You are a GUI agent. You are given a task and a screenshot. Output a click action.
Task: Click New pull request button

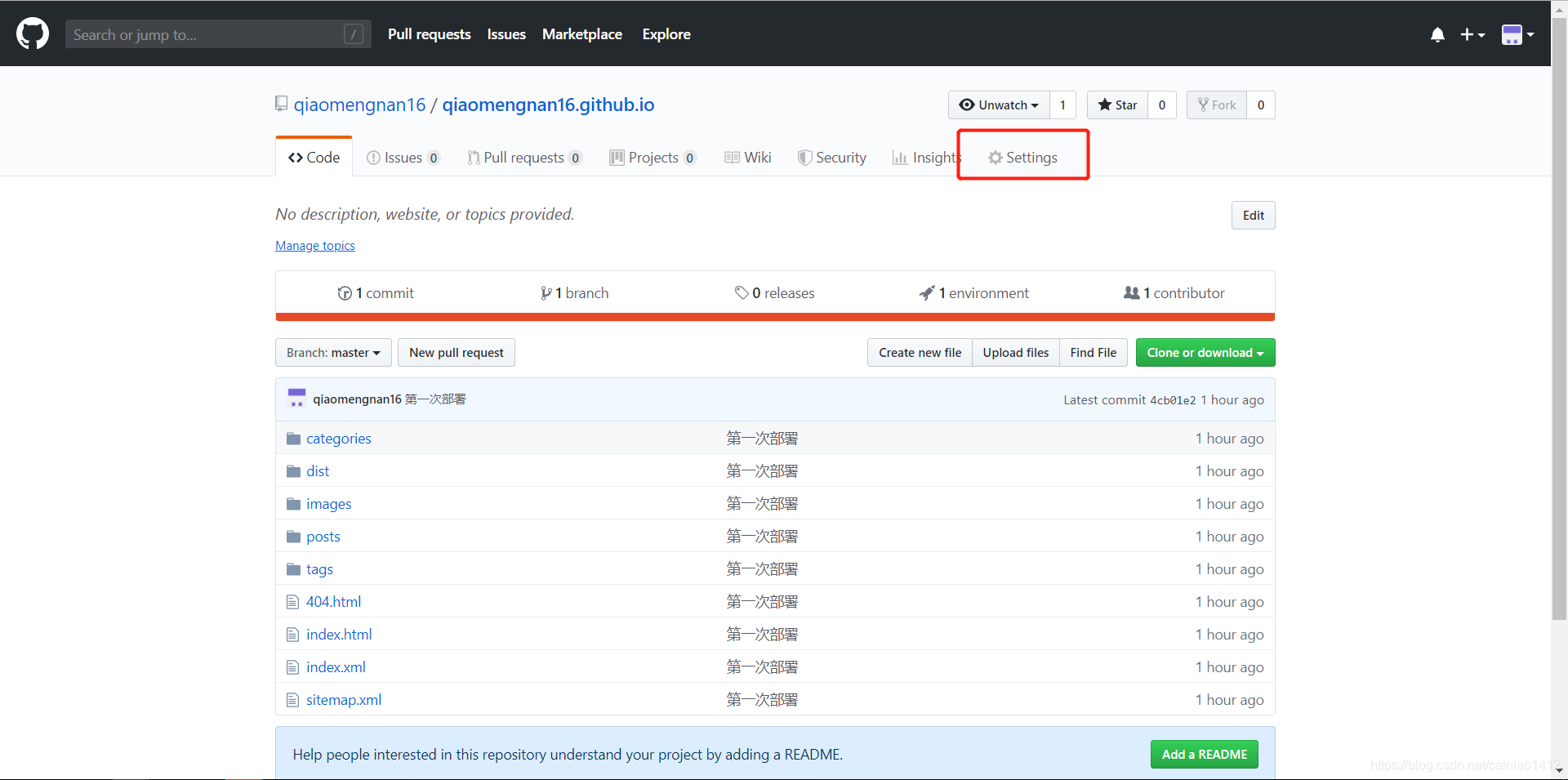(x=457, y=353)
